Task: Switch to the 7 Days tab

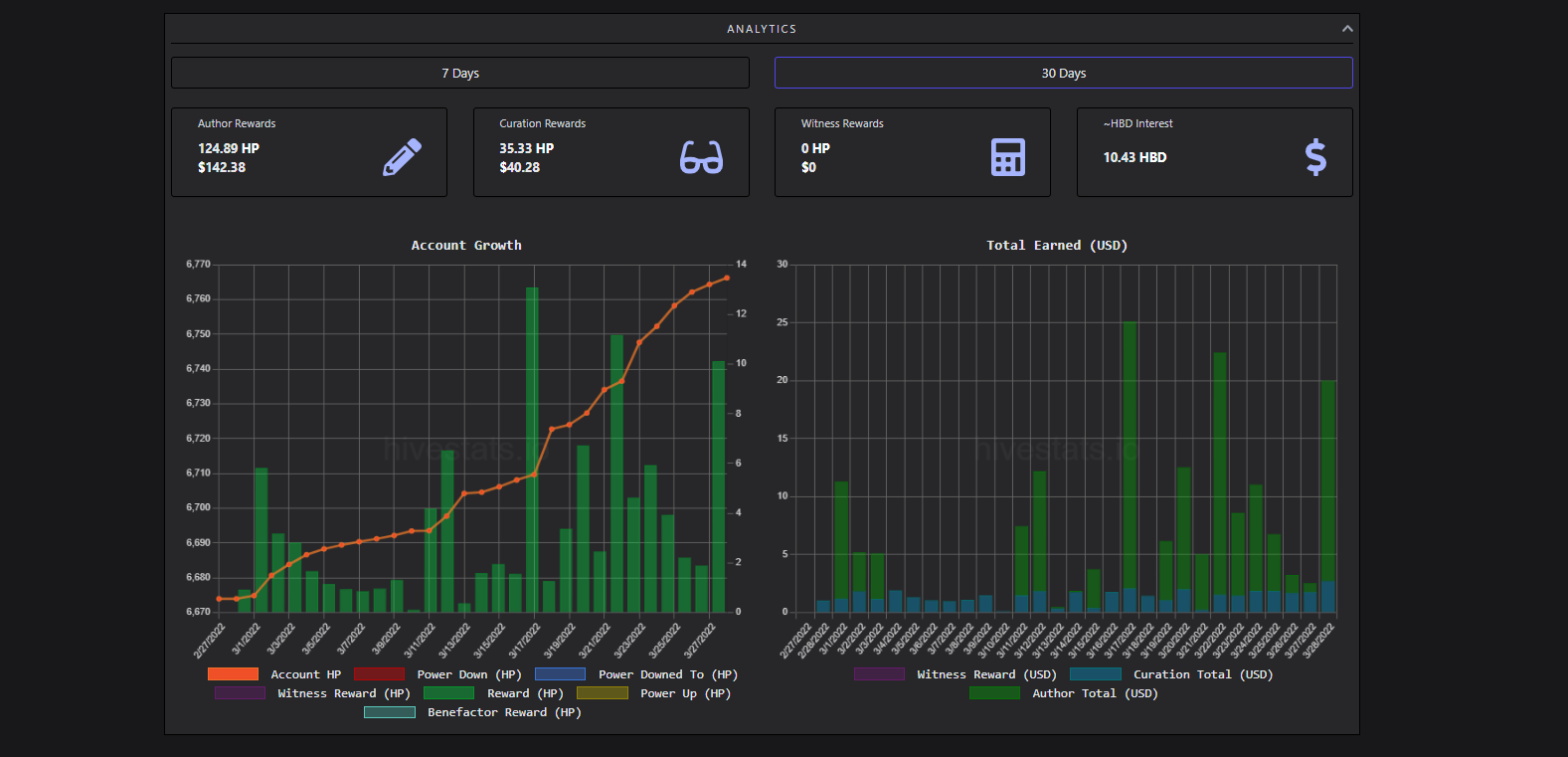Action: (460, 73)
